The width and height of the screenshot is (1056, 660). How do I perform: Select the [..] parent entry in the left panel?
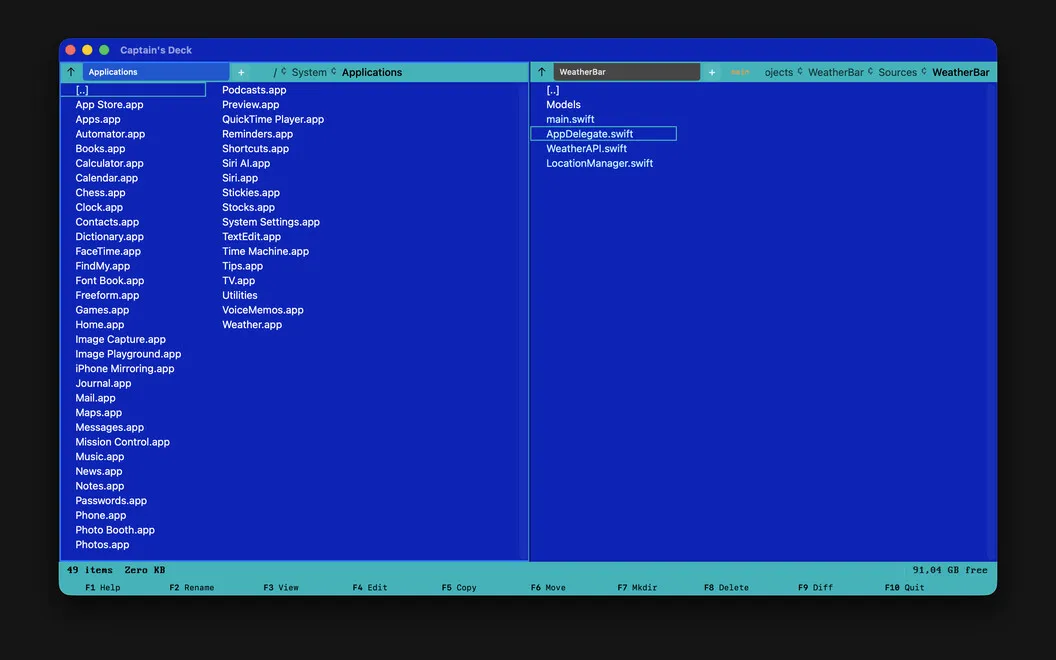tap(133, 90)
